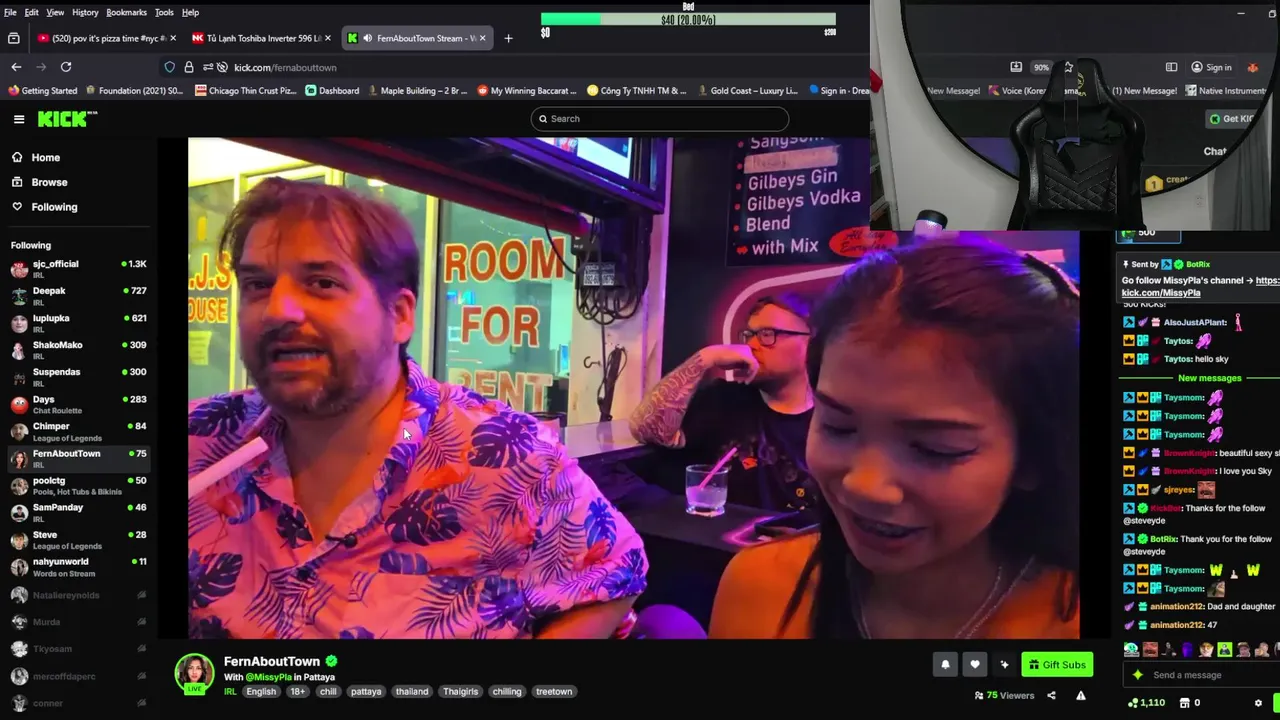This screenshot has height=720, width=1280.
Task: Open the Dashboard bookmark
Action: (x=332, y=90)
